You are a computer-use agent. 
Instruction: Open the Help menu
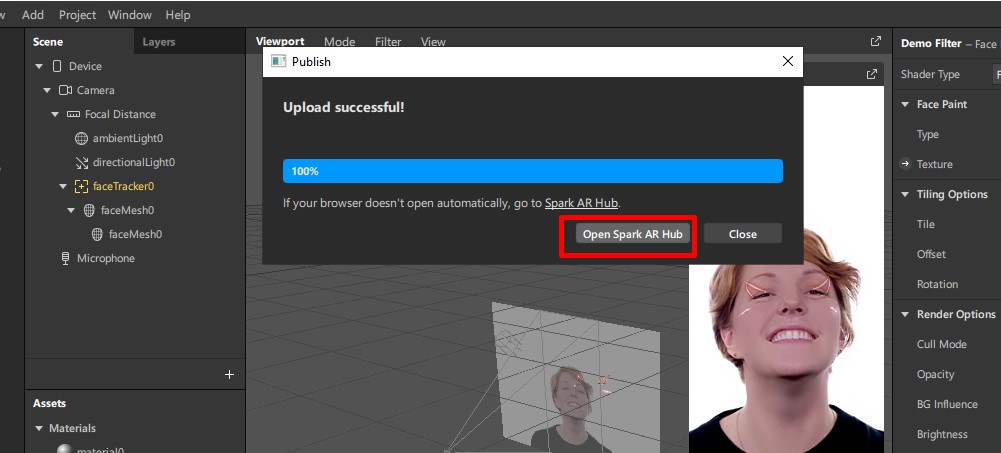click(177, 15)
